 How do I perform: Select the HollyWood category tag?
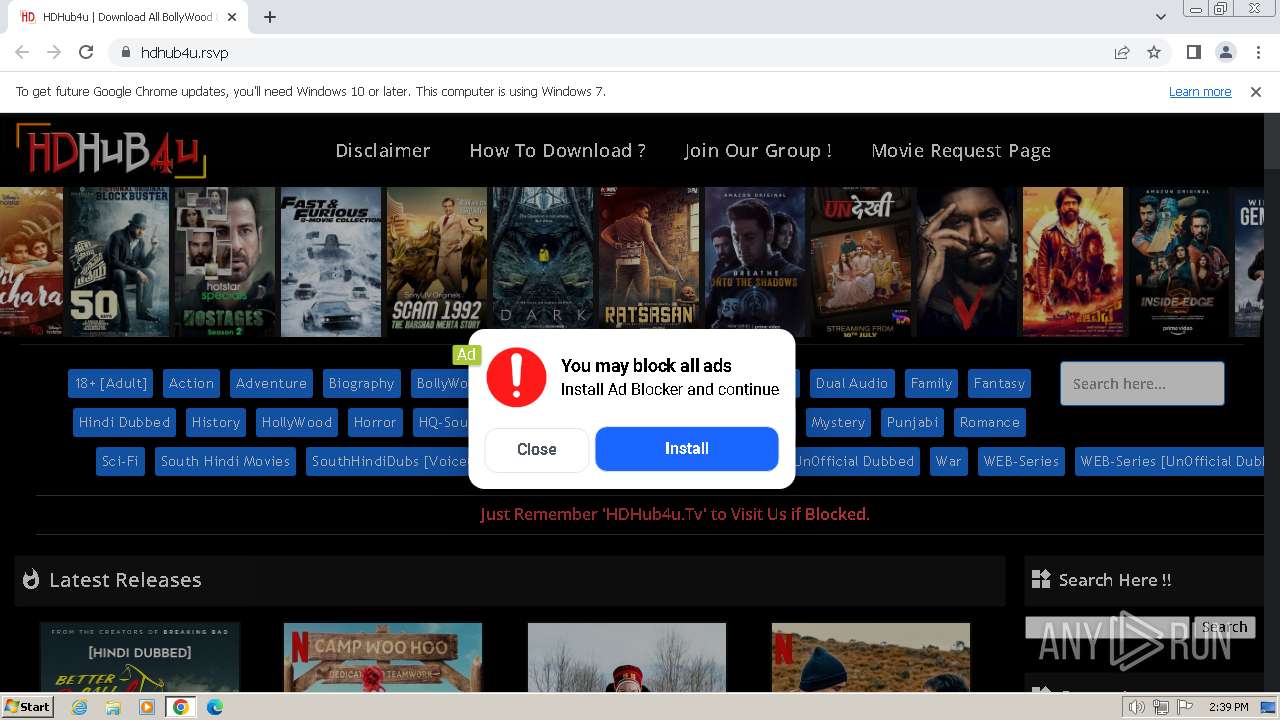tap(297, 422)
